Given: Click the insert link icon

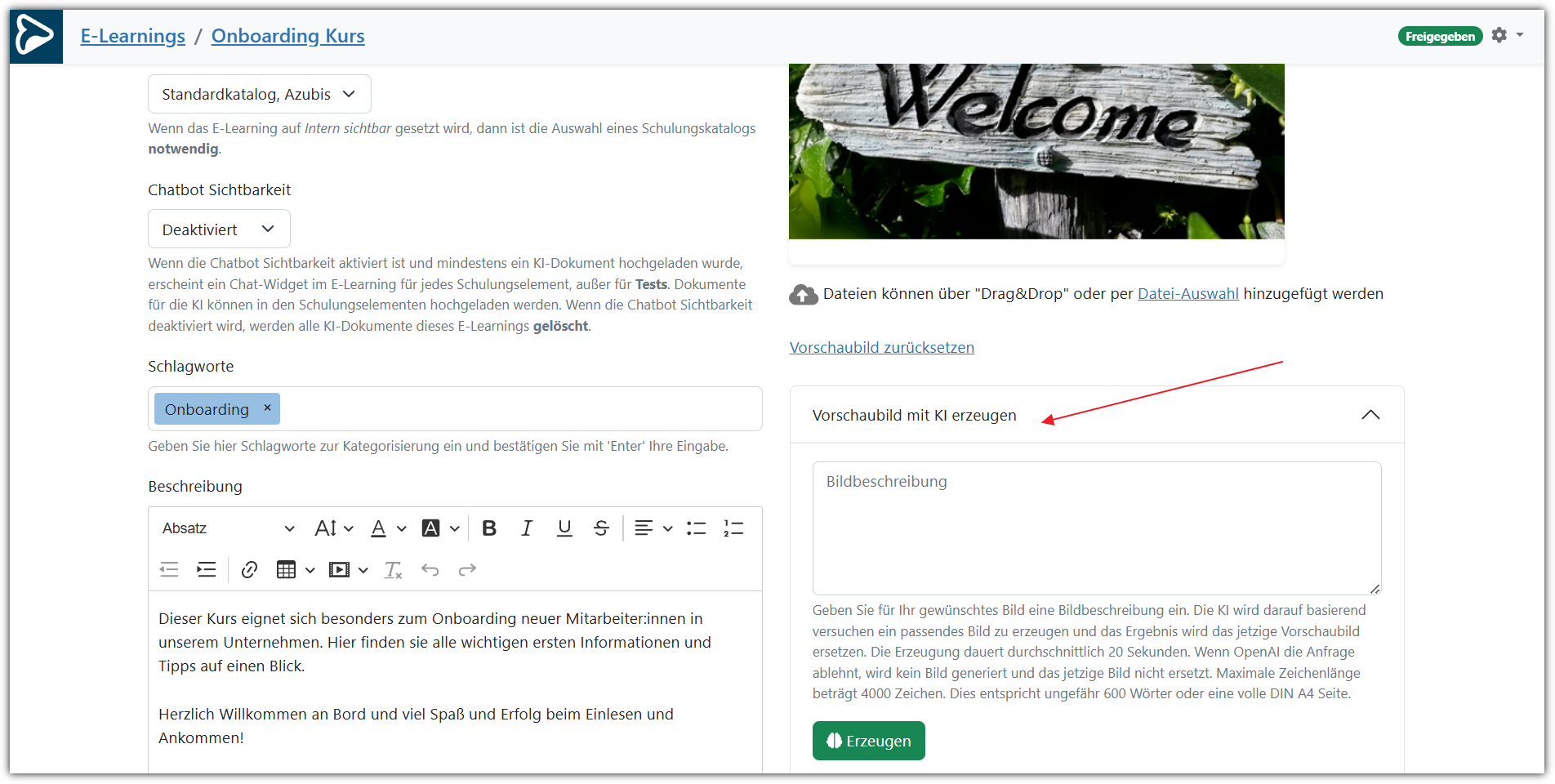Looking at the screenshot, I should pyautogui.click(x=249, y=570).
